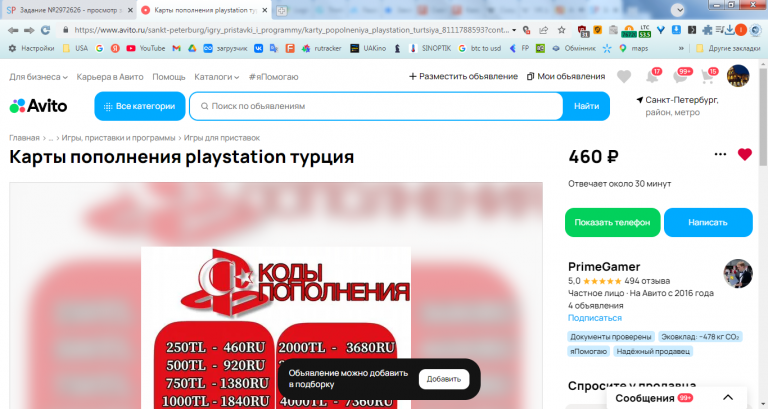Open the Все категории menu

point(140,106)
